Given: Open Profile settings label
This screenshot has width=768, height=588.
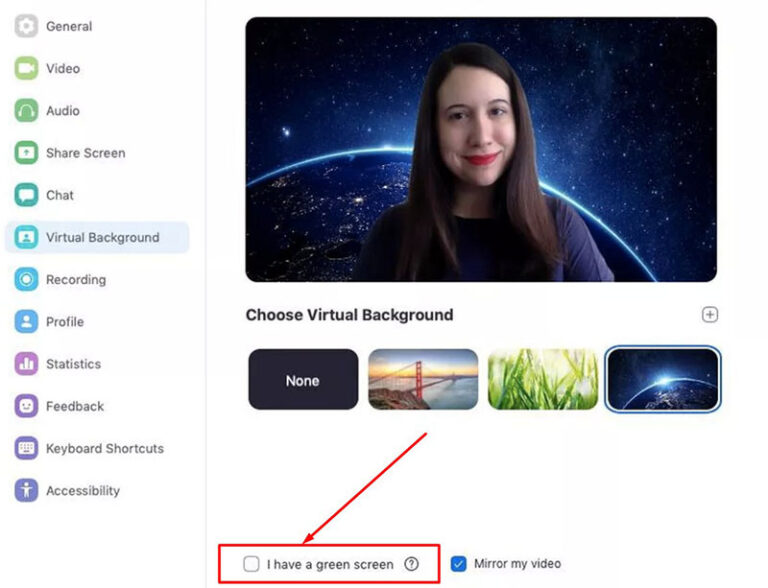Looking at the screenshot, I should click(65, 322).
